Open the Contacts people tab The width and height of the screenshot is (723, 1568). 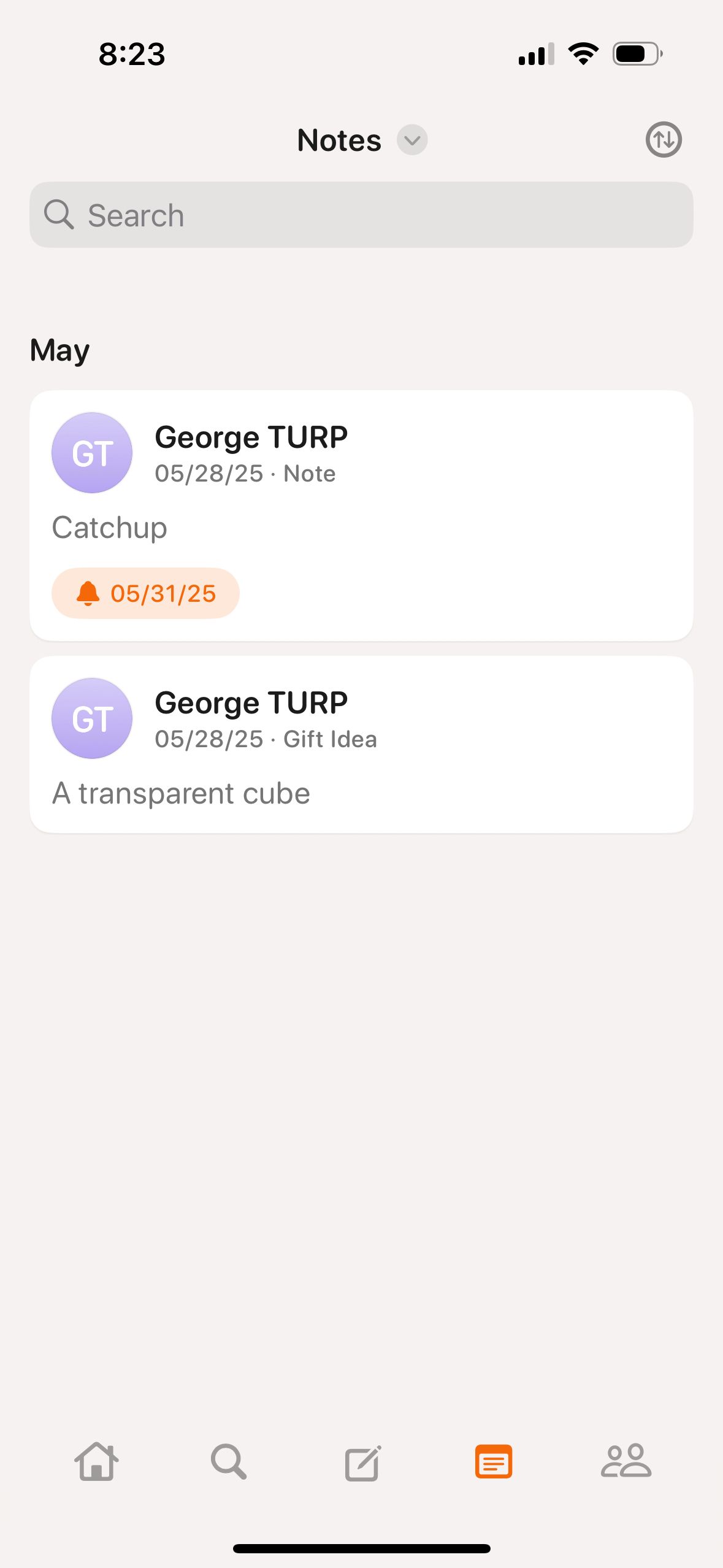[x=626, y=1461]
